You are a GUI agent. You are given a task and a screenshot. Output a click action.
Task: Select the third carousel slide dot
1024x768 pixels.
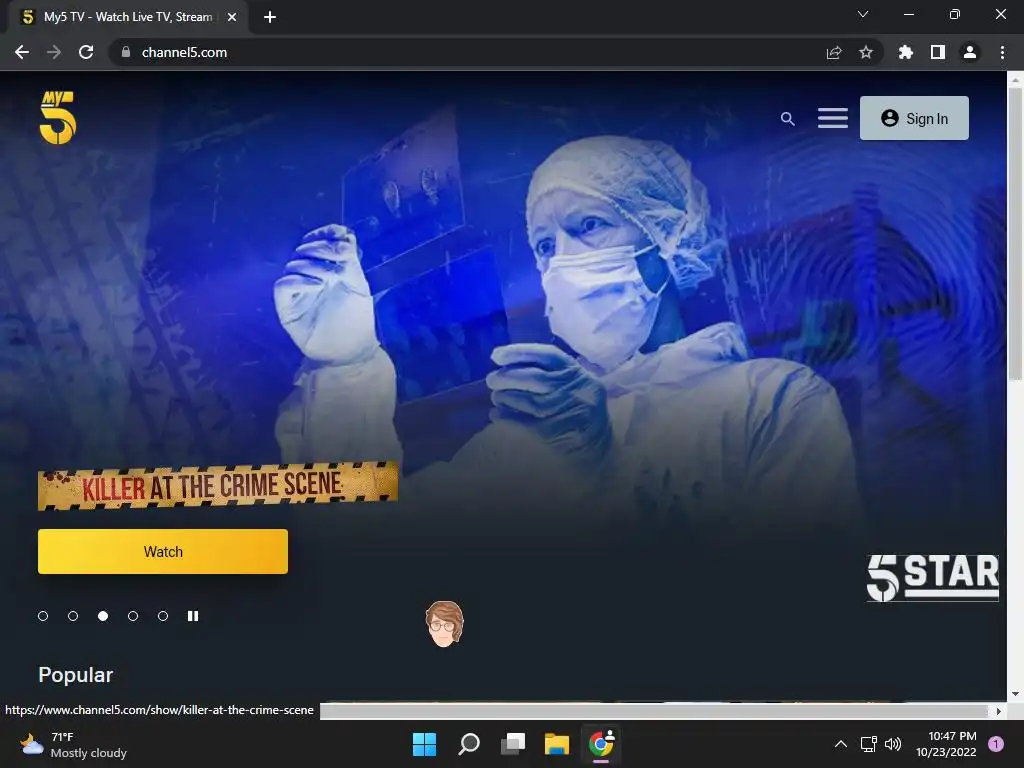coord(103,616)
